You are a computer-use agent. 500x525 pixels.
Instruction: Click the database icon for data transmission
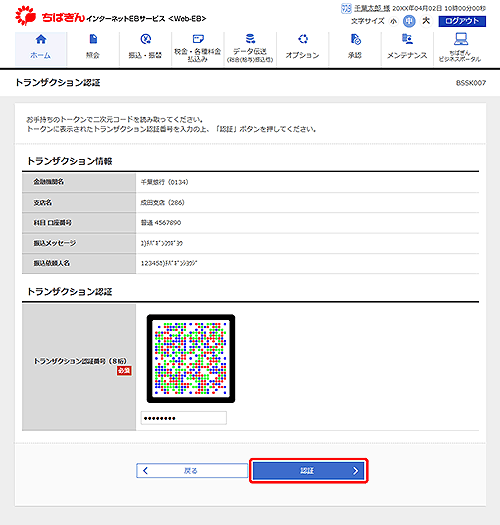click(x=250, y=39)
